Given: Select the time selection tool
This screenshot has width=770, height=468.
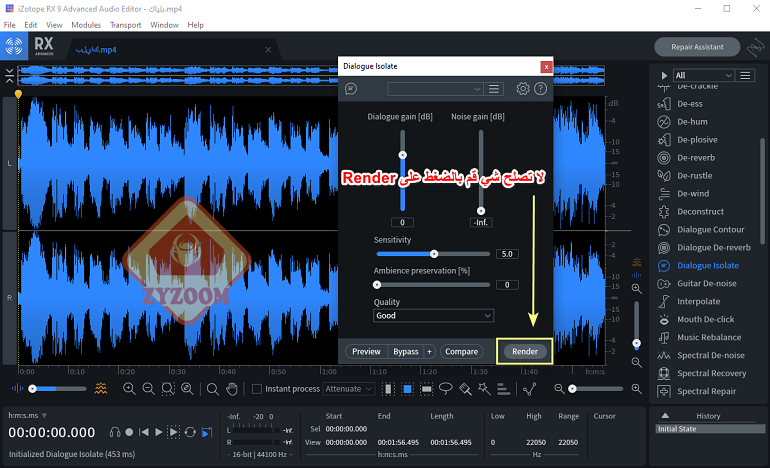Looking at the screenshot, I should [388, 389].
